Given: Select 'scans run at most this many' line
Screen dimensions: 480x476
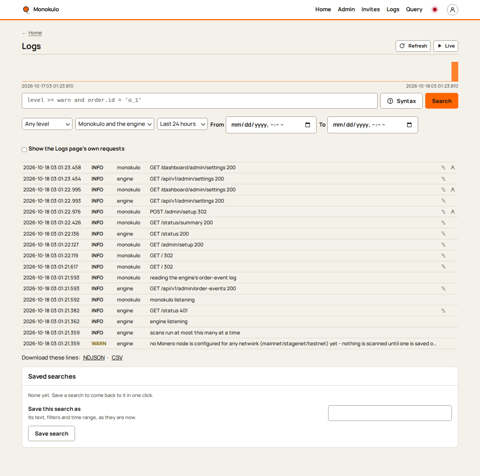Looking at the screenshot, I should [x=239, y=333].
